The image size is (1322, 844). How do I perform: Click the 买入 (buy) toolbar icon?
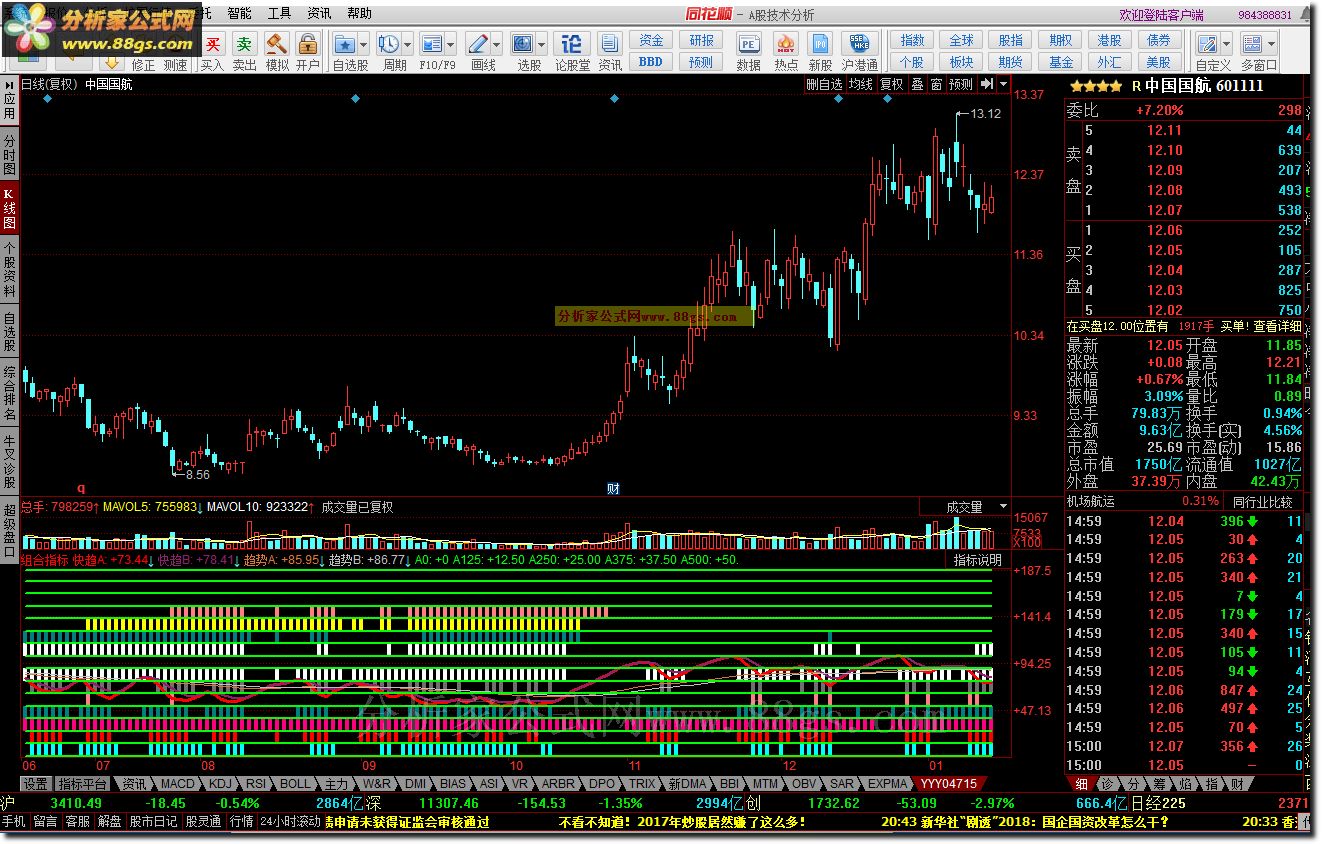point(212,45)
